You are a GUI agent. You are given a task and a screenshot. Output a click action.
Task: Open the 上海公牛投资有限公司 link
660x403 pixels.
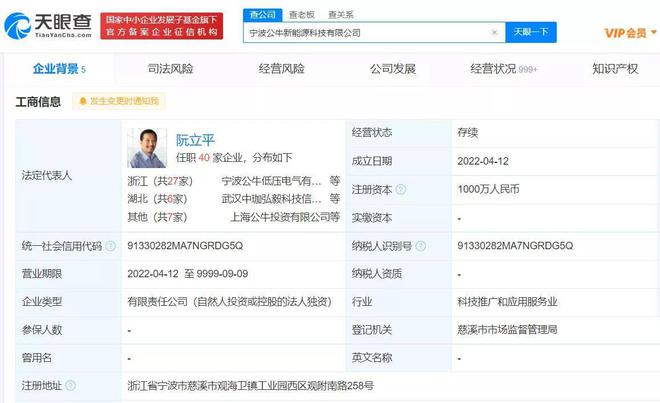pos(280,217)
